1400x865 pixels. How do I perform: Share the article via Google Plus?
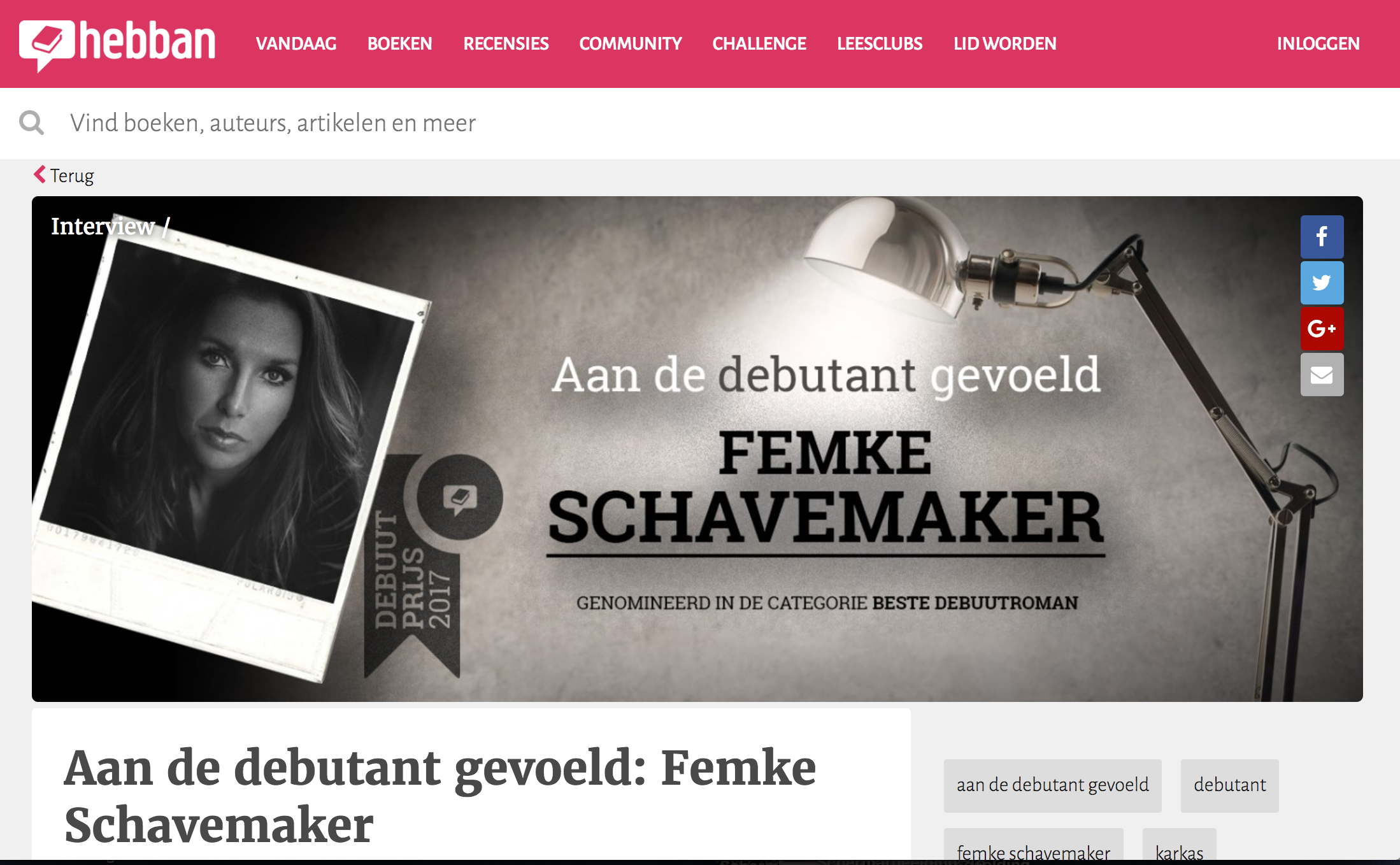tap(1322, 328)
